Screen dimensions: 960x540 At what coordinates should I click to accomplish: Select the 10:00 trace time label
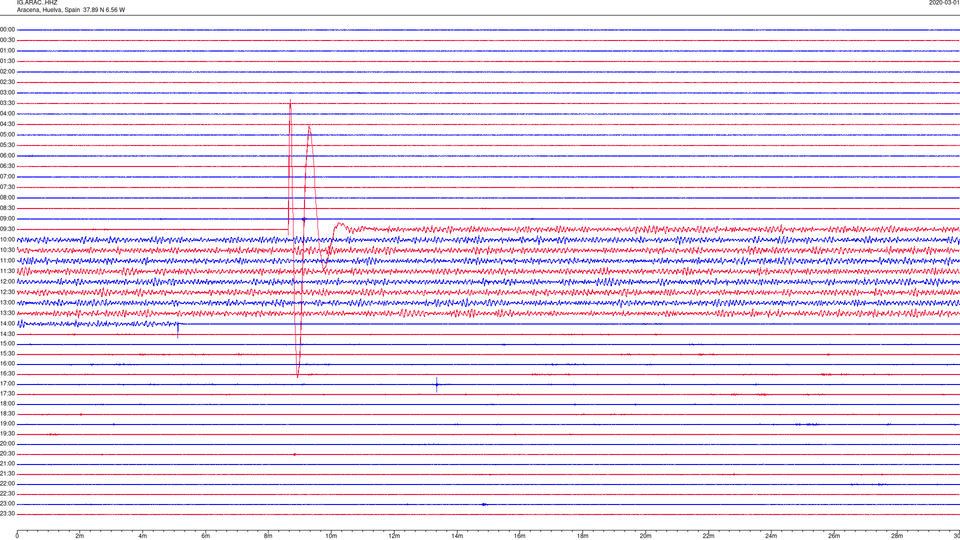point(7,239)
